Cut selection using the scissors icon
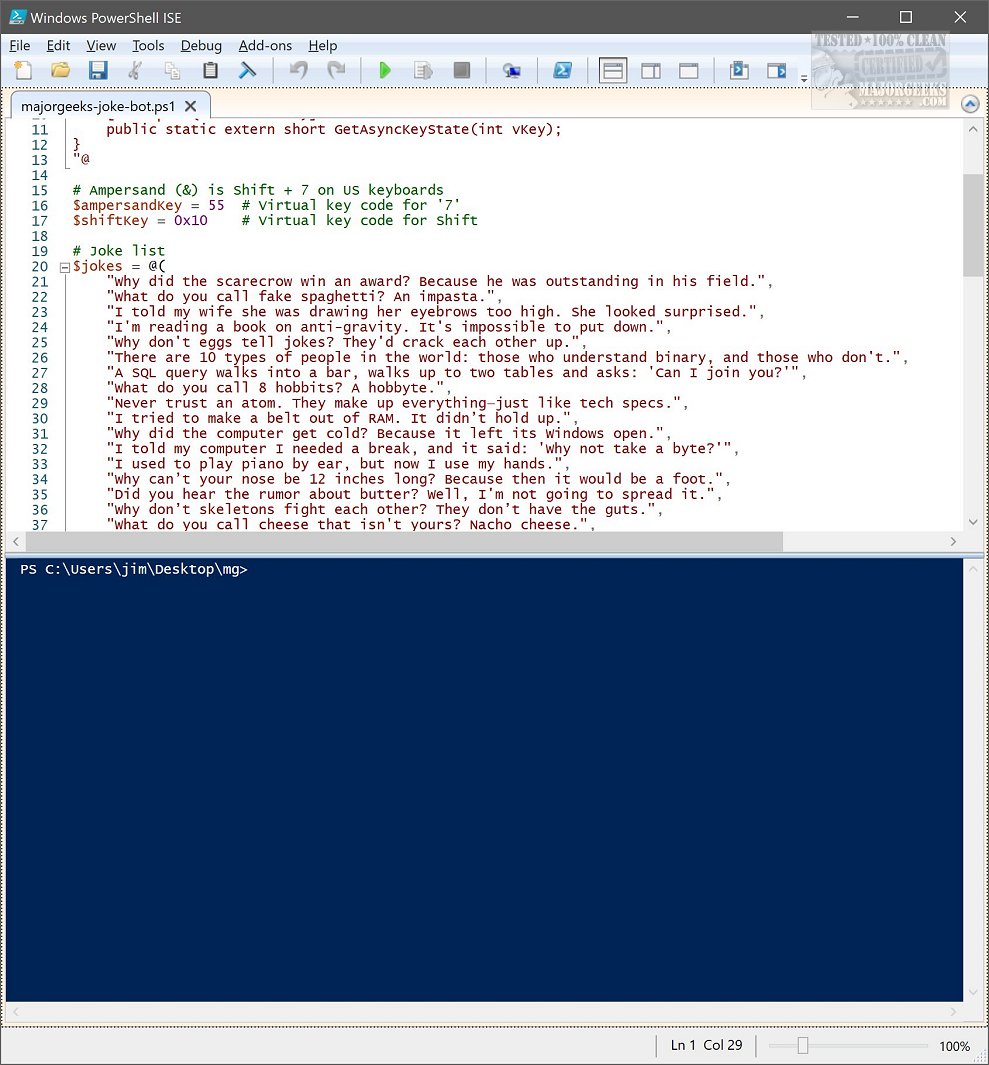This screenshot has width=989, height=1065. [135, 70]
